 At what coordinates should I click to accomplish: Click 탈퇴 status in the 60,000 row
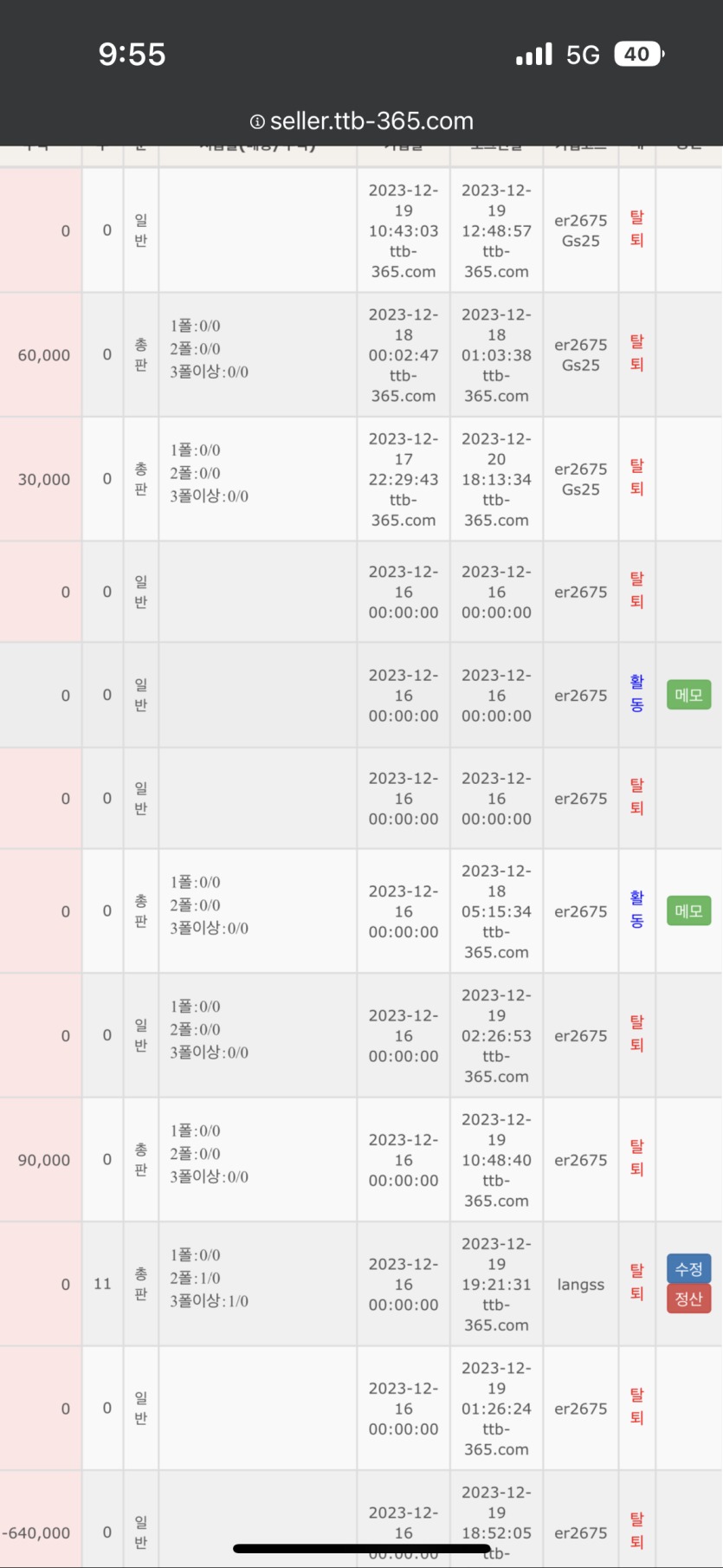[x=637, y=353]
